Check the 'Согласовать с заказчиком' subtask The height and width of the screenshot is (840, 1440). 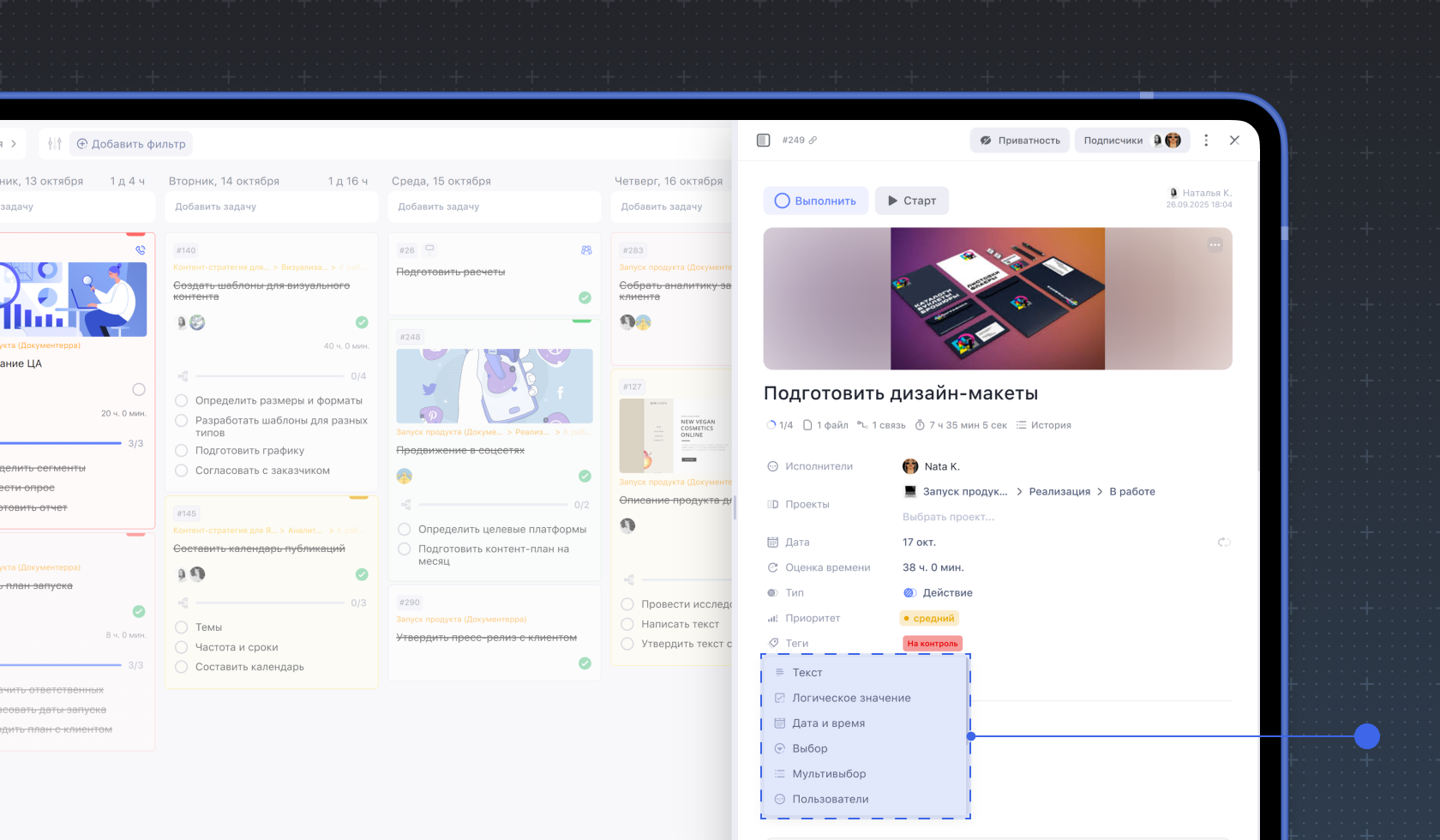[x=182, y=471]
